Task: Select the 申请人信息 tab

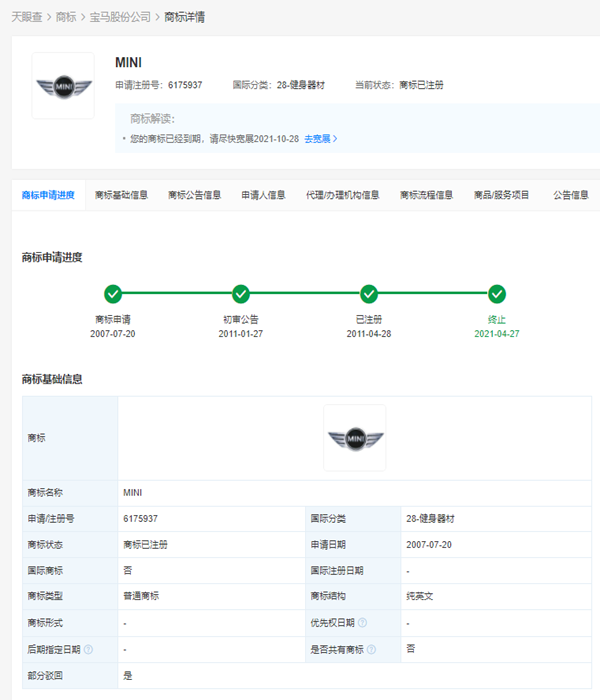Action: (263, 195)
